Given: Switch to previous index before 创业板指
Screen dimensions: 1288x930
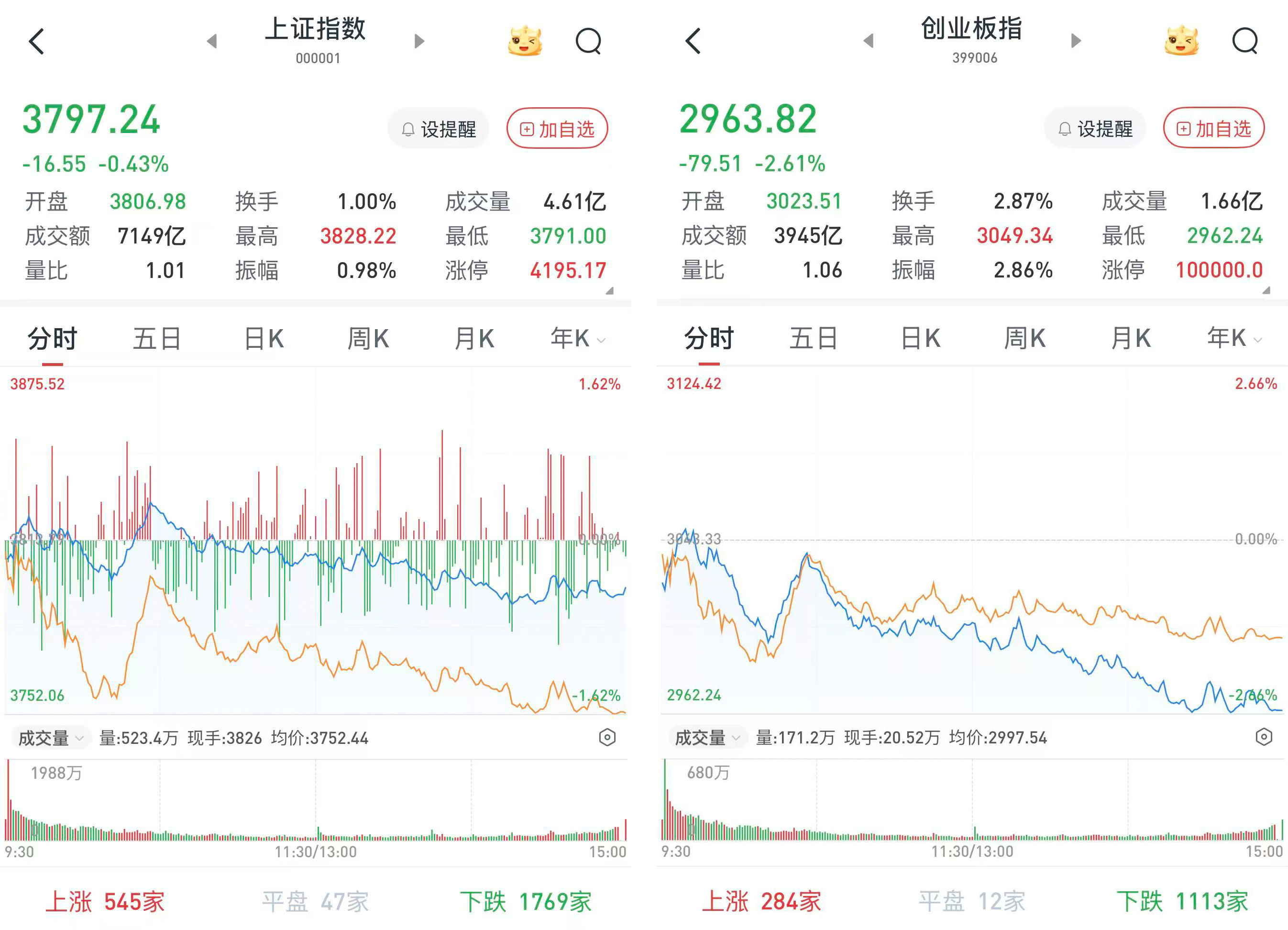Looking at the screenshot, I should (x=869, y=41).
